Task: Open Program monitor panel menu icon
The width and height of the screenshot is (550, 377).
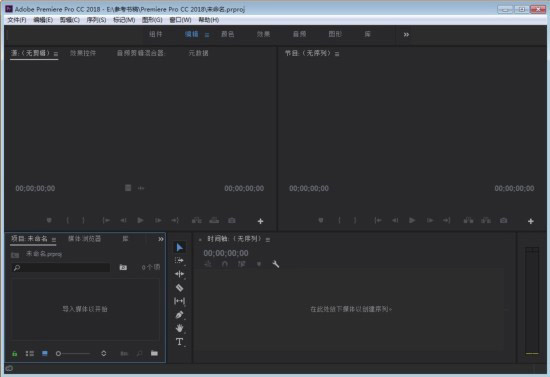Action: pyautogui.click(x=337, y=54)
